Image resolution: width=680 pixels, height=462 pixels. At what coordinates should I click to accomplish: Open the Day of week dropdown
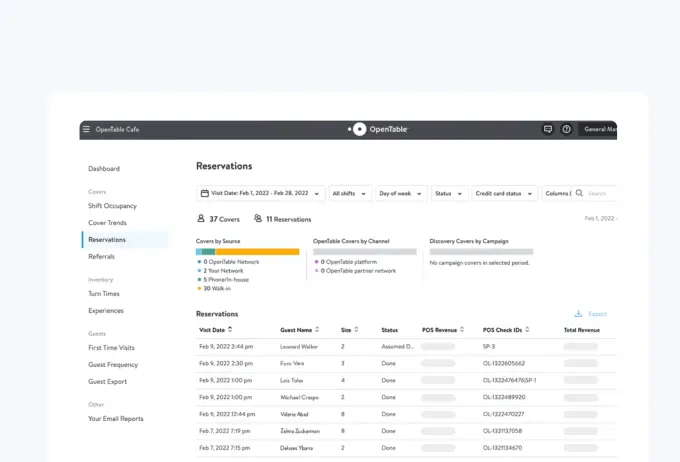tap(401, 193)
